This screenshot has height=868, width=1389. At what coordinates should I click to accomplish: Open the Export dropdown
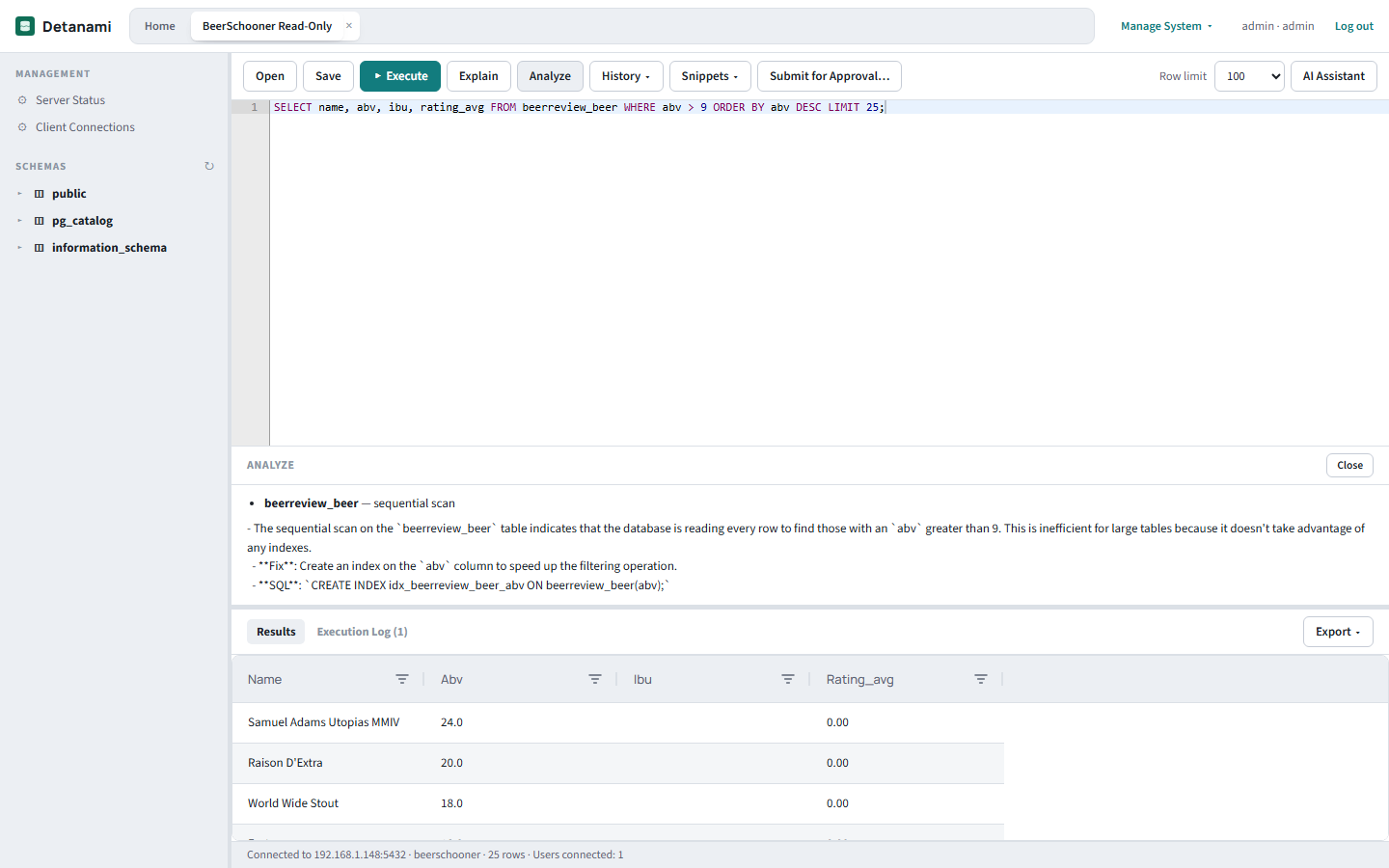point(1338,632)
